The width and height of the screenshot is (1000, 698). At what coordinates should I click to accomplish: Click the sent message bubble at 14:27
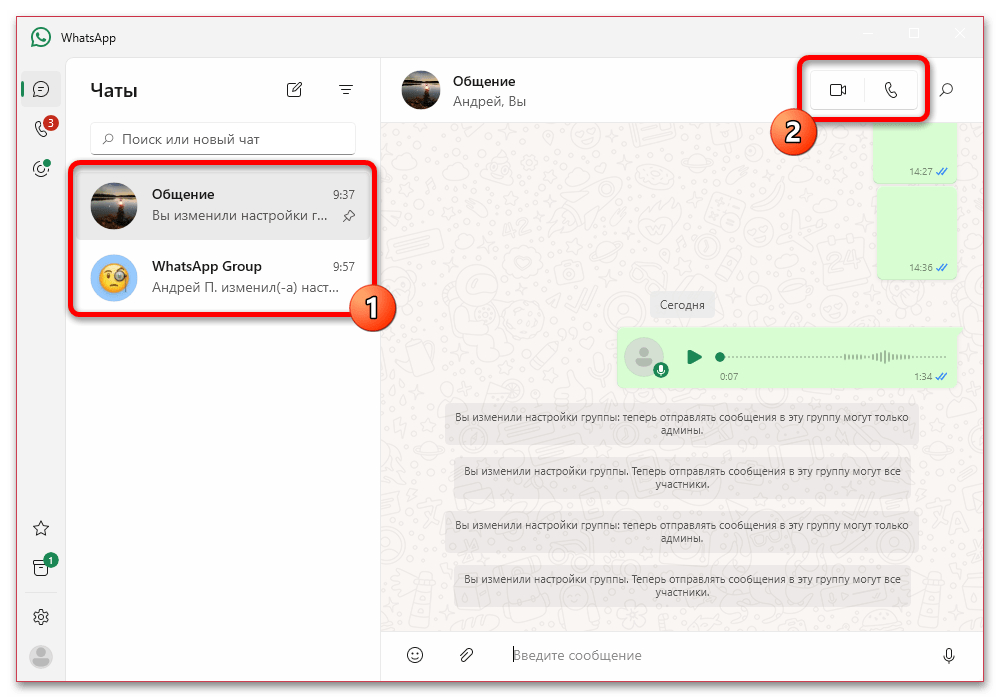tap(915, 153)
